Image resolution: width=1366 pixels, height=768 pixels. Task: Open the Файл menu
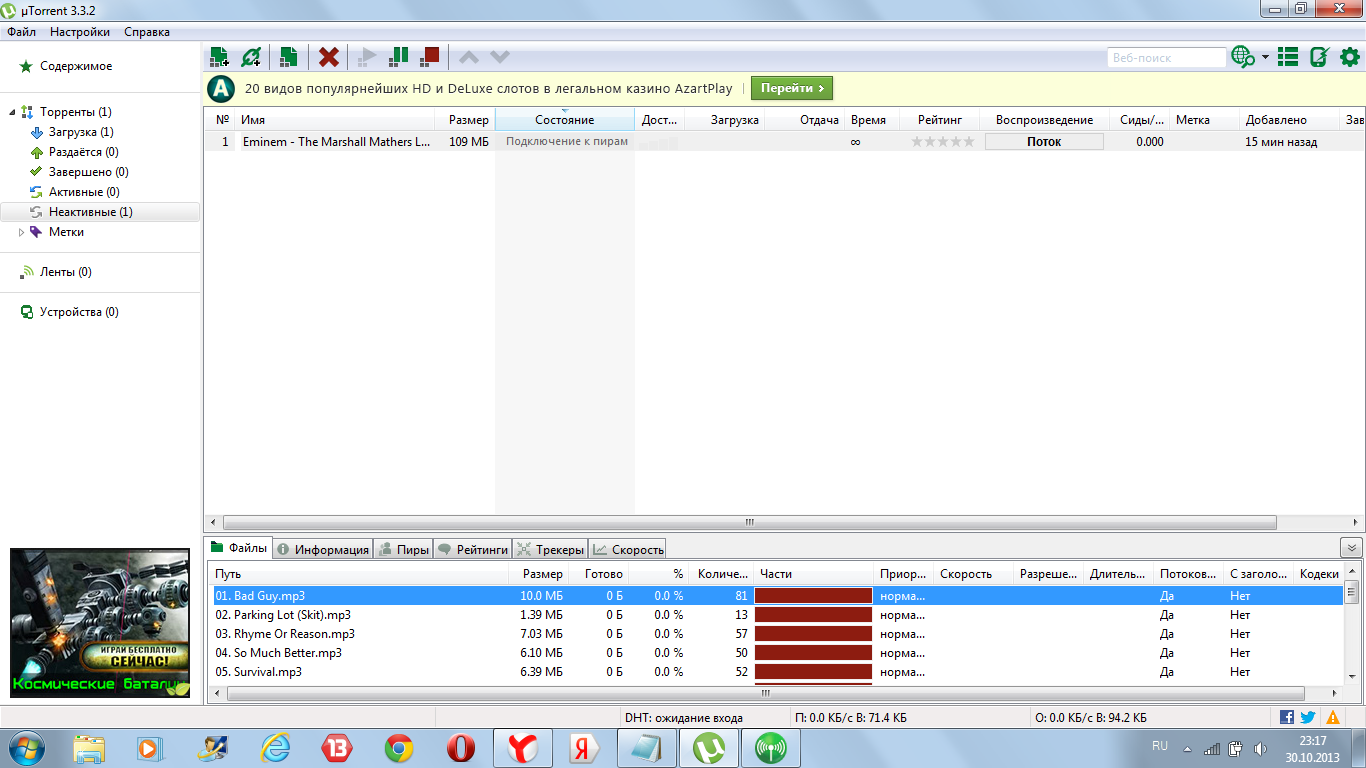click(x=21, y=32)
